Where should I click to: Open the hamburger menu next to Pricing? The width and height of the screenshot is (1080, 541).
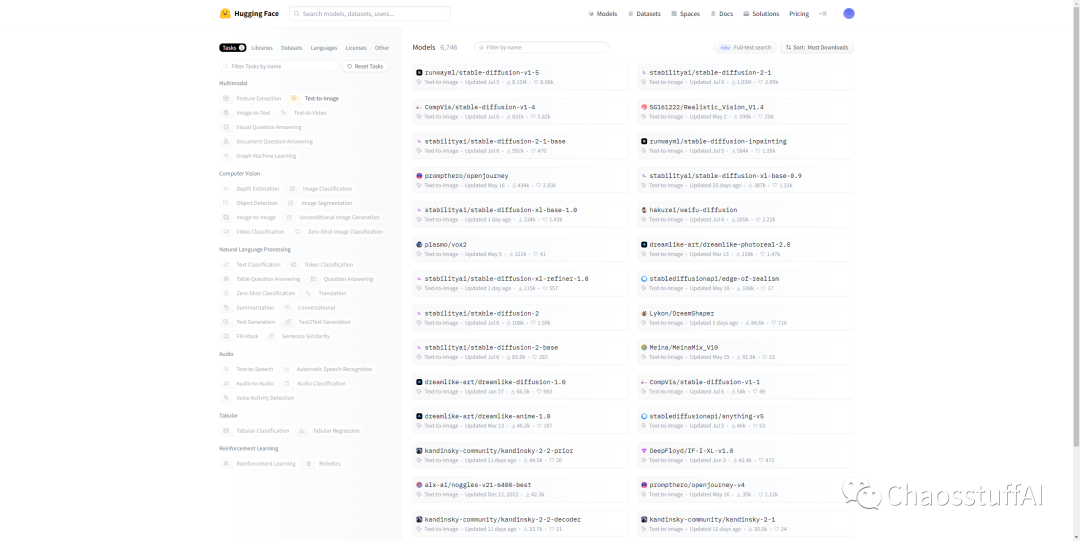coord(822,14)
